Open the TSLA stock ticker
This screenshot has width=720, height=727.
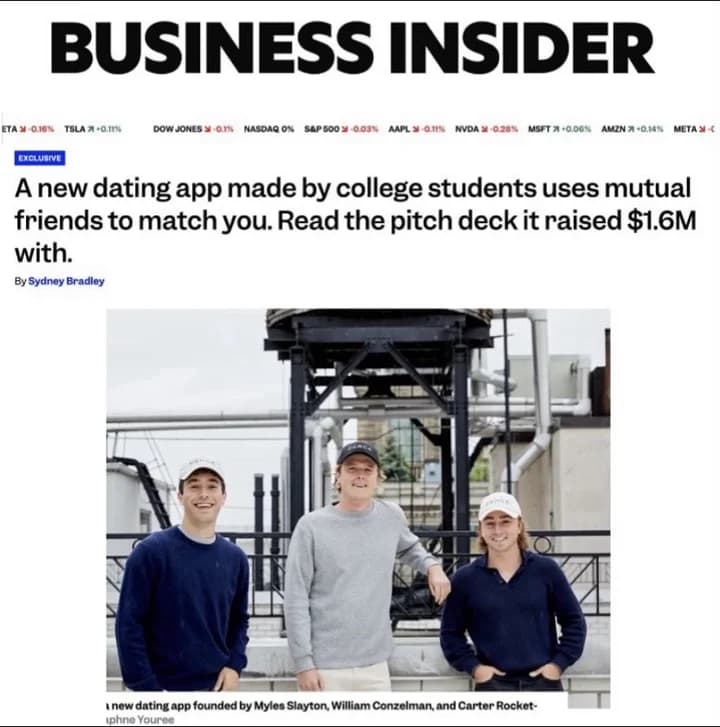tap(75, 129)
